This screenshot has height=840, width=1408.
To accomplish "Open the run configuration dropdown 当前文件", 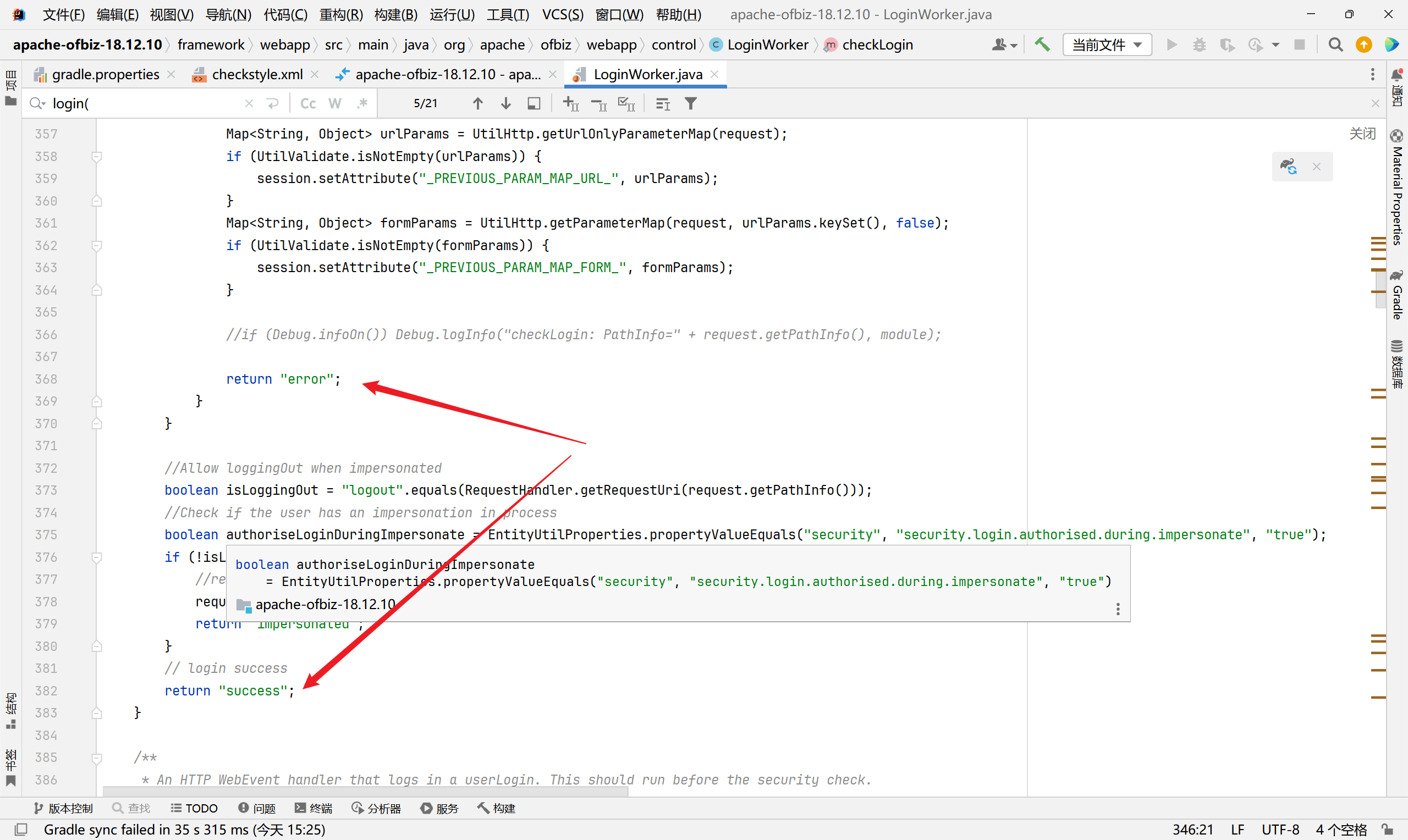I will coord(1107,45).
